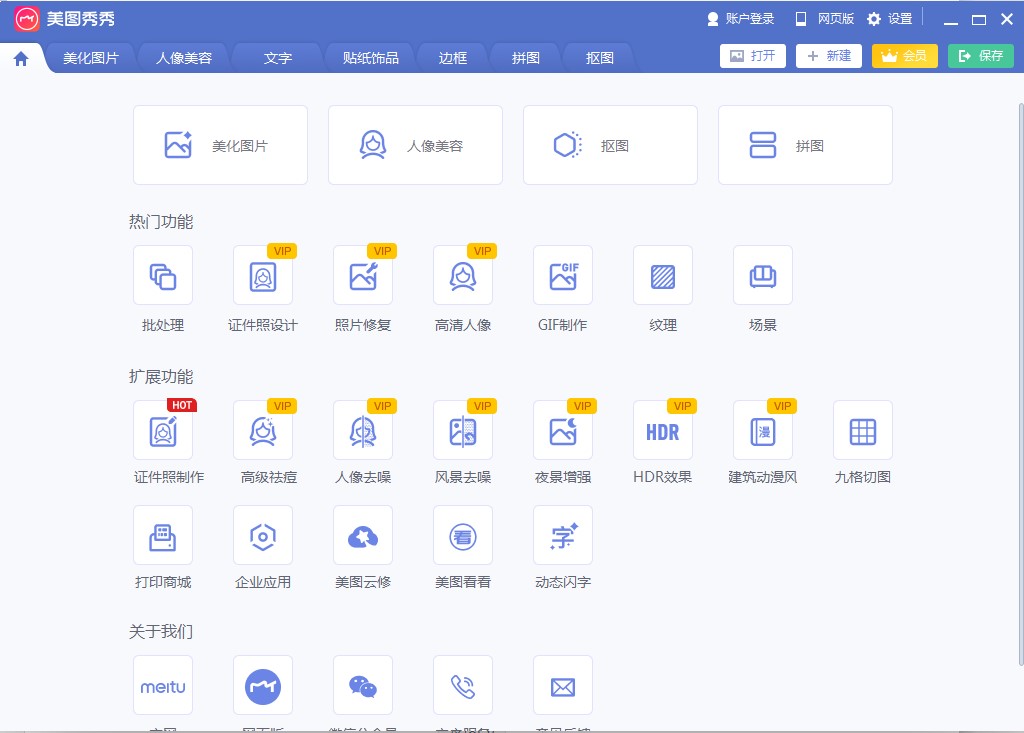The image size is (1024, 733).
Task: Open 设置 settings
Action: point(889,19)
